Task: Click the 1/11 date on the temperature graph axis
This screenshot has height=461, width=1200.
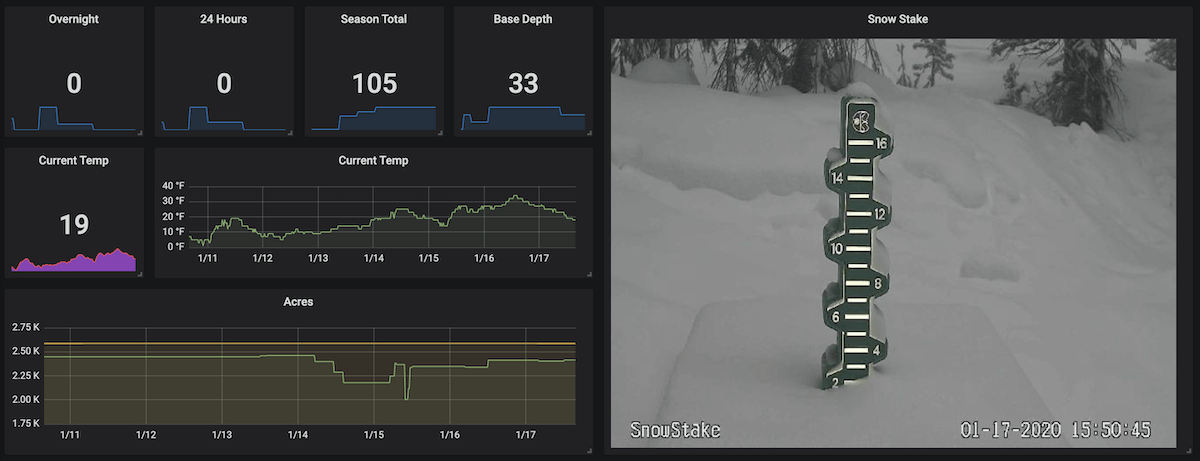Action: (208, 258)
